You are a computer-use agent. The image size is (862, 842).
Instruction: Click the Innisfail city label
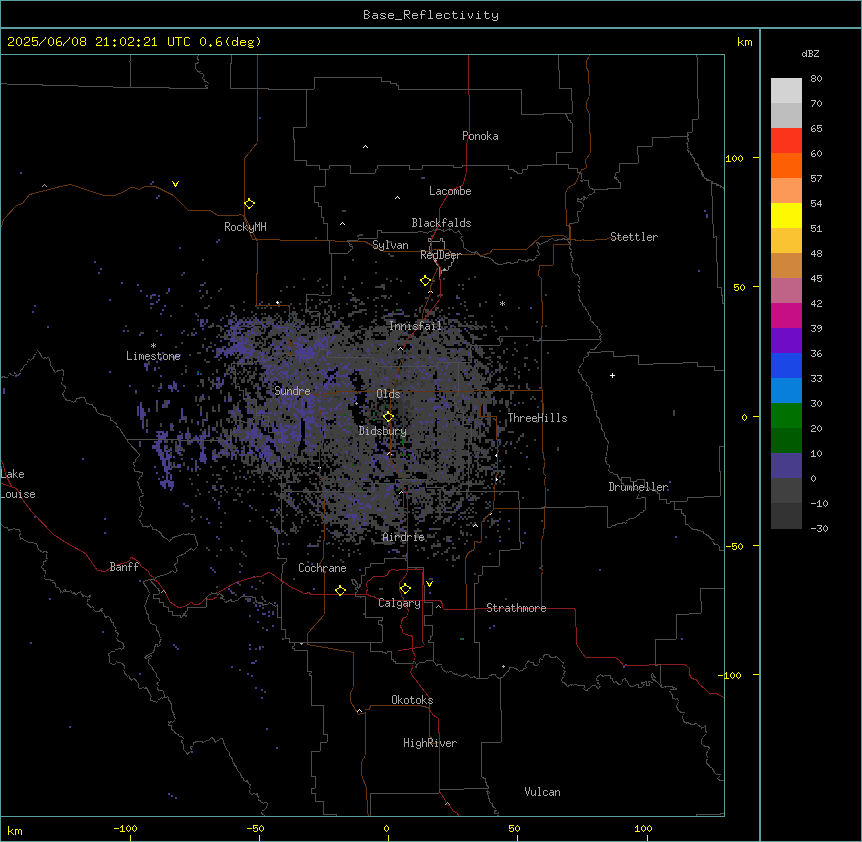415,326
